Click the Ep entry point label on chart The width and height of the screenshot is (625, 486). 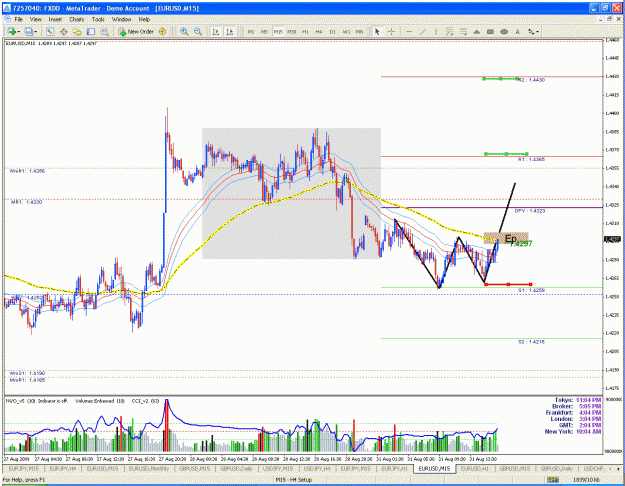click(x=510, y=239)
